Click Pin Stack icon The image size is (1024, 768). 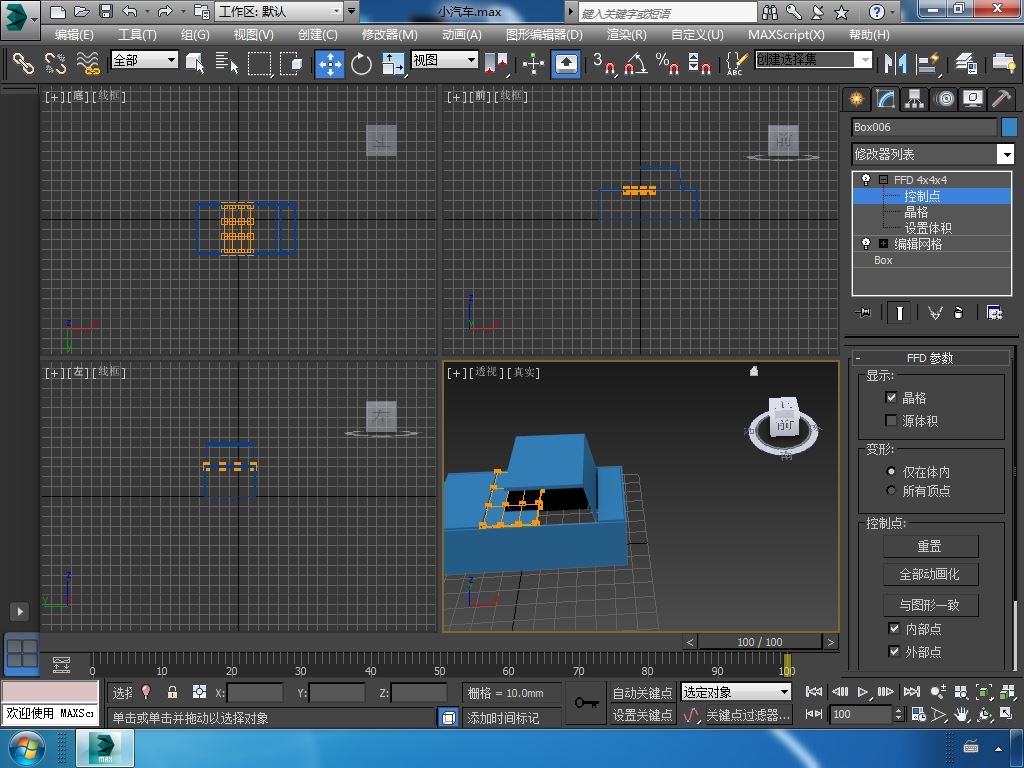coord(863,313)
